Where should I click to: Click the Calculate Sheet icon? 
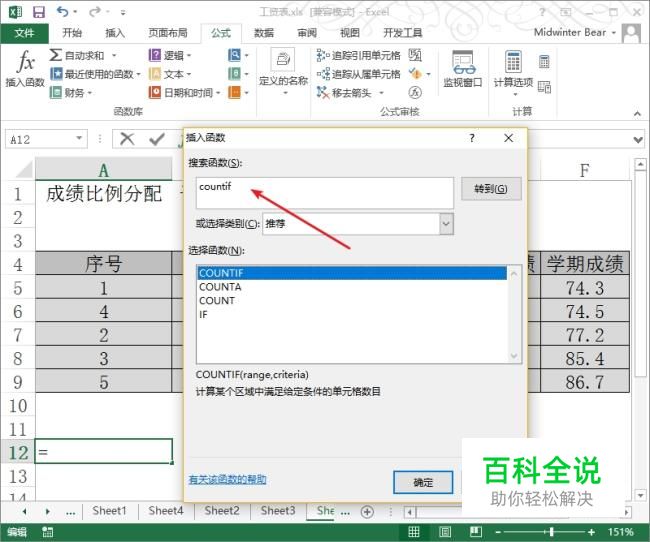coord(544,87)
